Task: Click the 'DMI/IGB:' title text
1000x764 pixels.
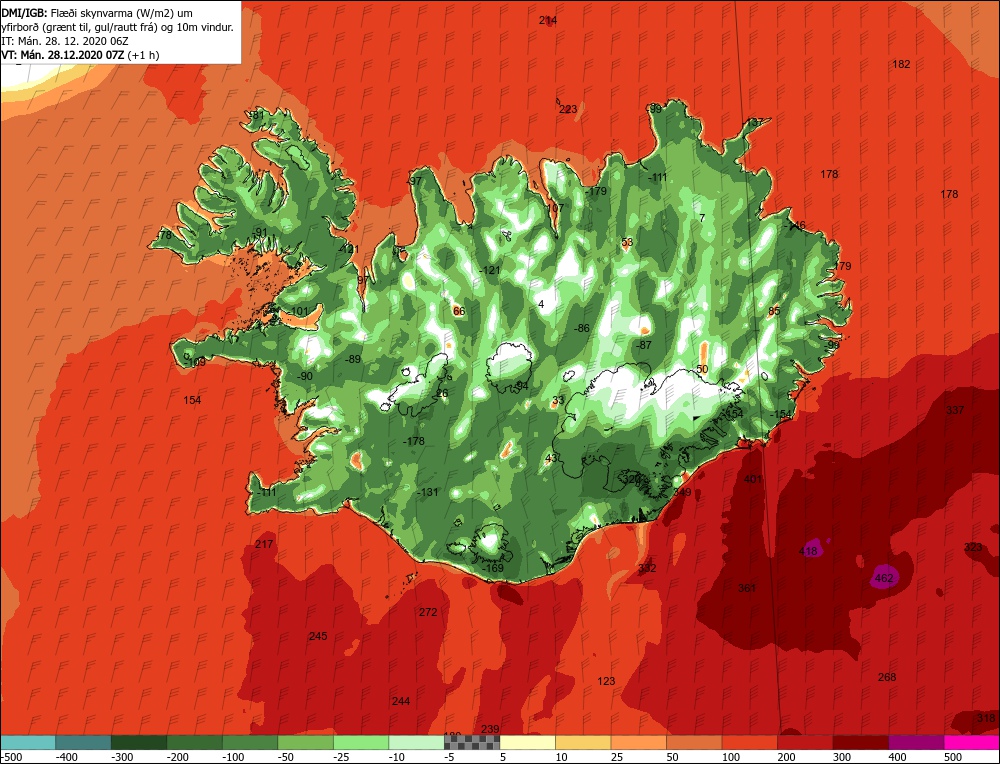Action: [22, 12]
